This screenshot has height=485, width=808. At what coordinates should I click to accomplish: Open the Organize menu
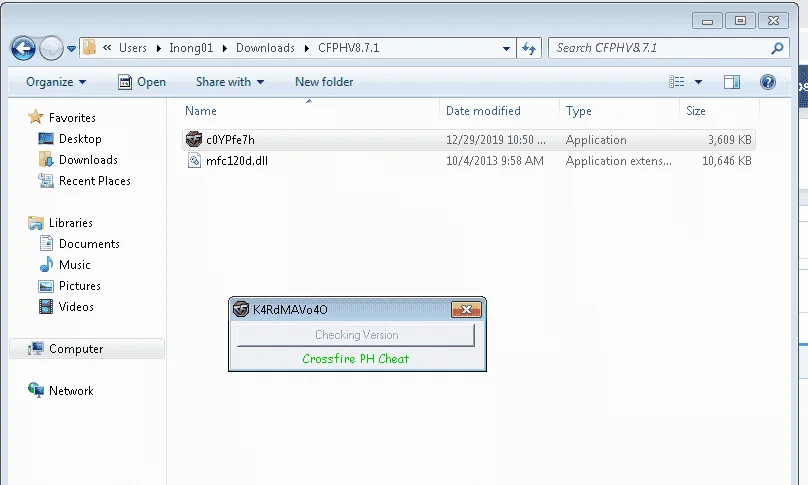point(56,82)
